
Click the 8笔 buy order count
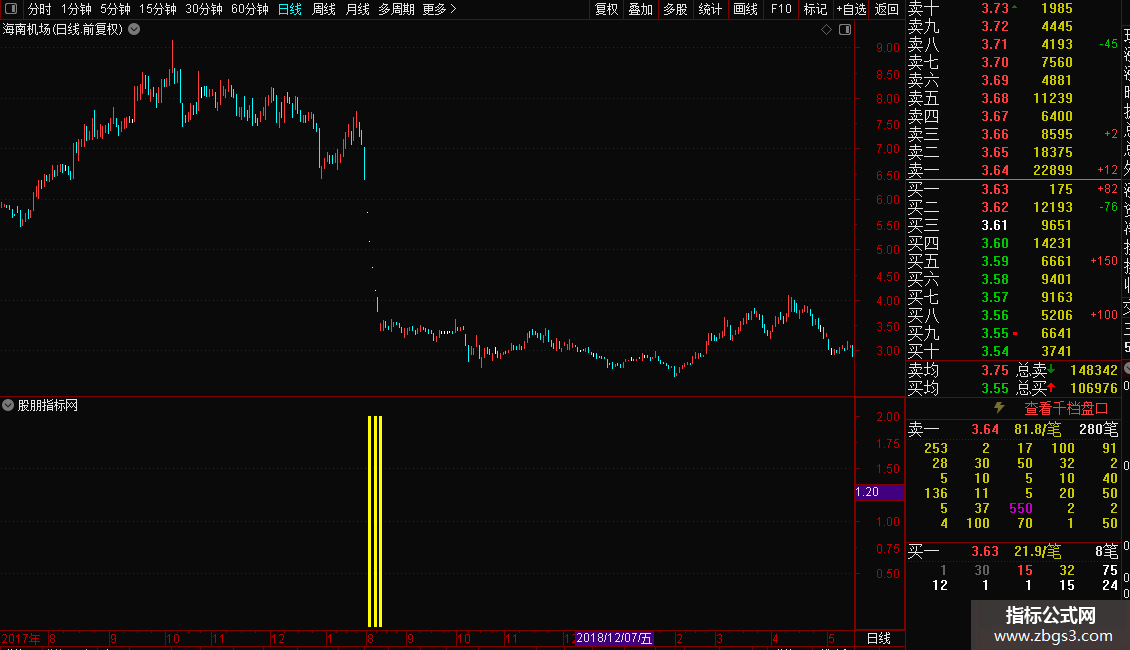1107,551
